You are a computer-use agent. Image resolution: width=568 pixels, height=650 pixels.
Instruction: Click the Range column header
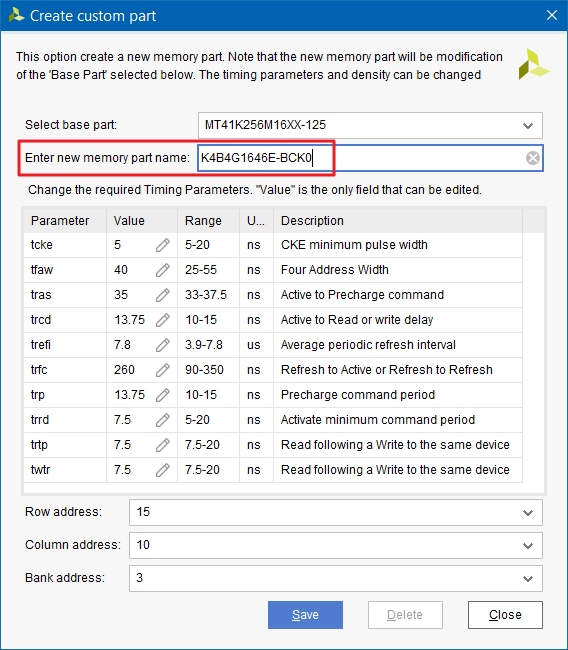point(209,221)
